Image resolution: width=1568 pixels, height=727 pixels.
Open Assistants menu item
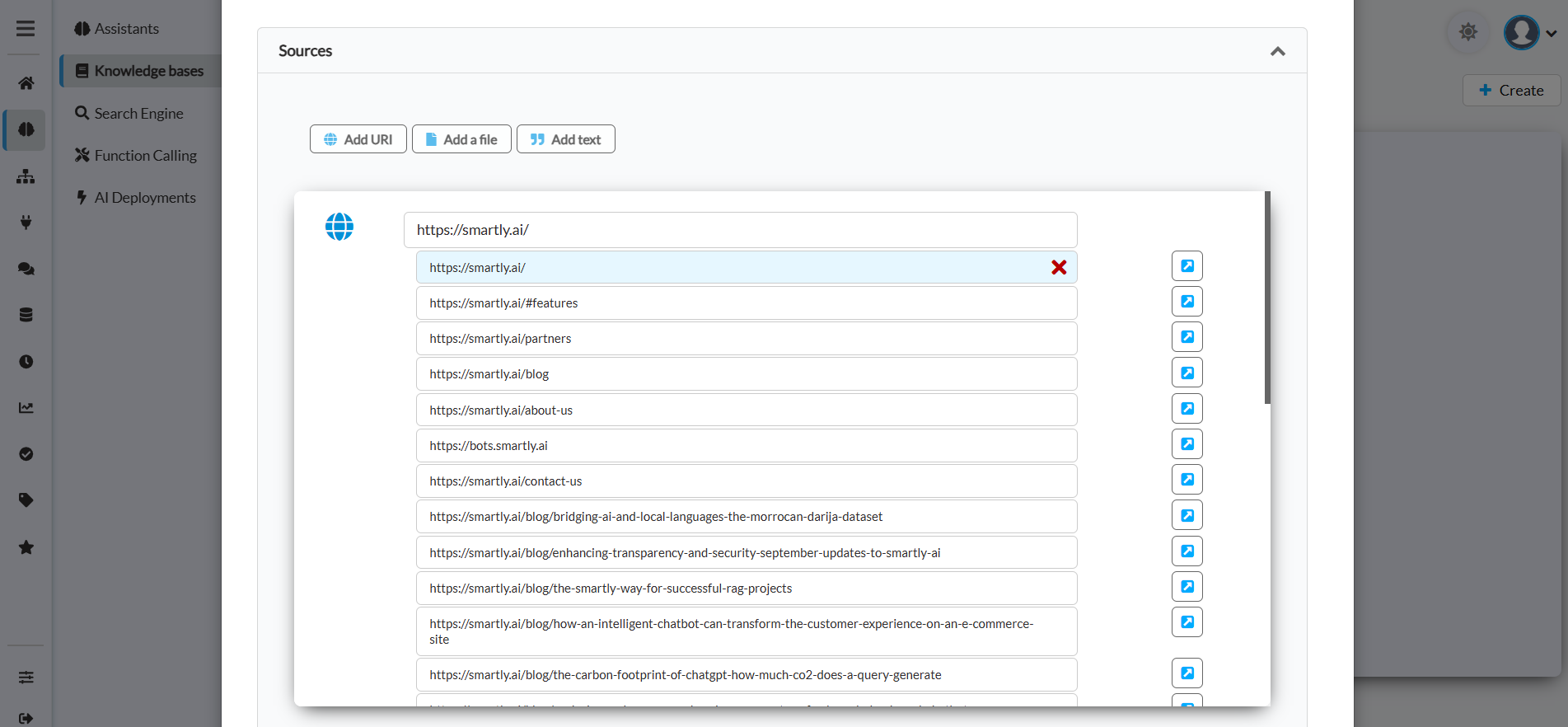tap(116, 29)
